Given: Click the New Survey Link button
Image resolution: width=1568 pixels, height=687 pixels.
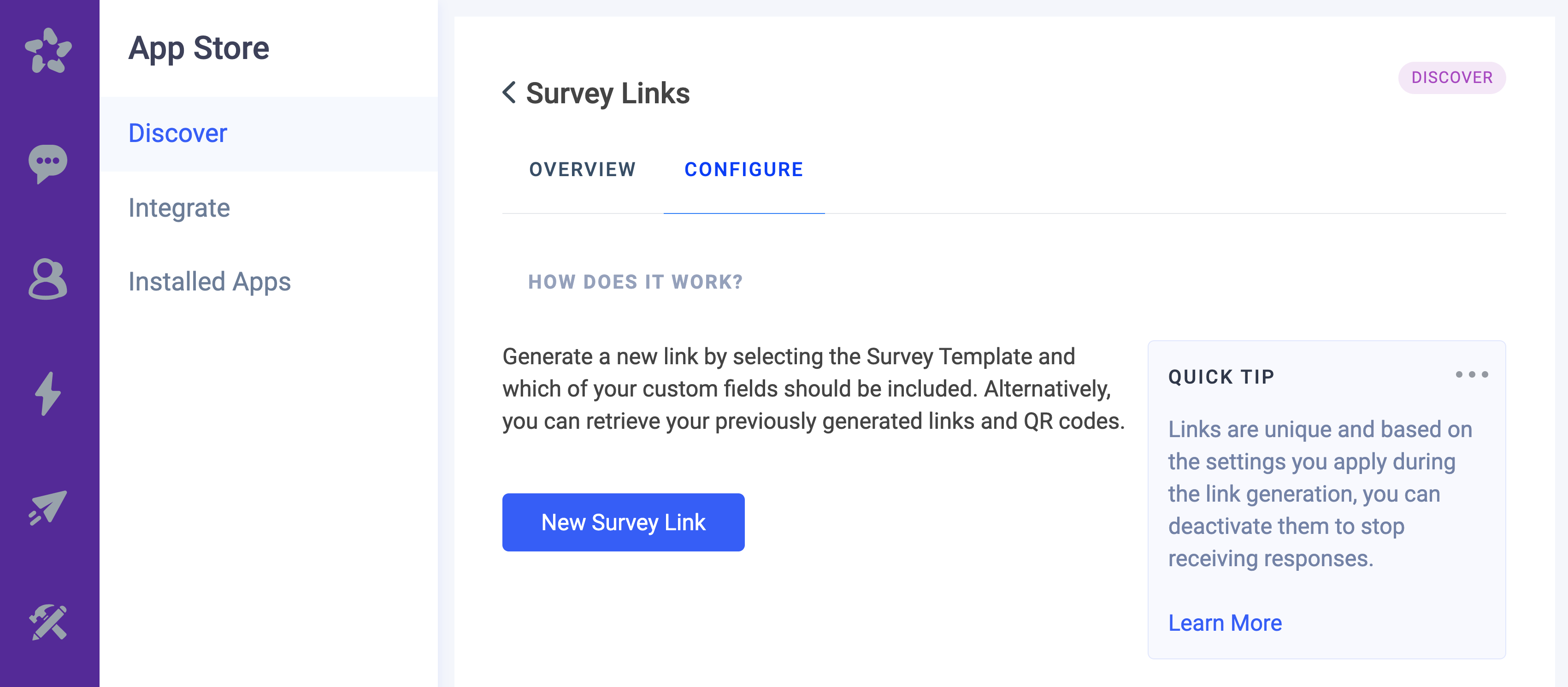Looking at the screenshot, I should click(x=623, y=522).
